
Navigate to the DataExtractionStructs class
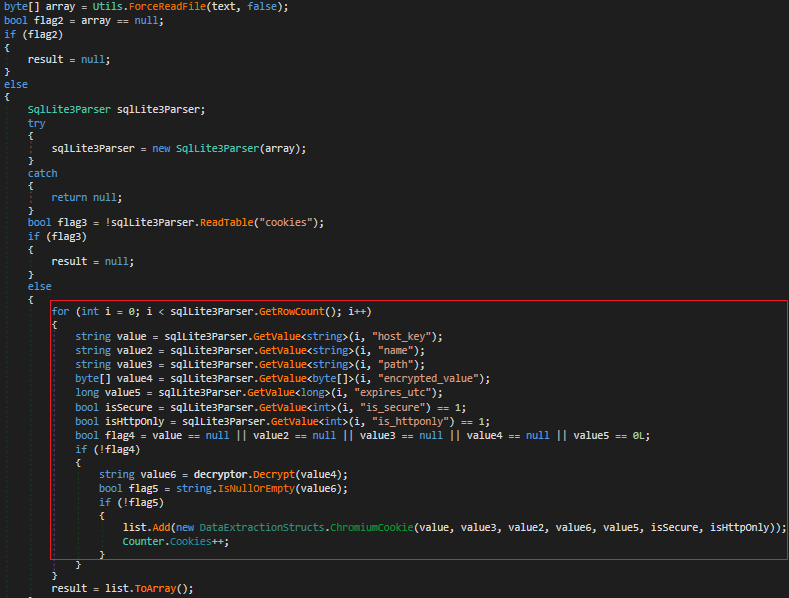click(x=244, y=527)
